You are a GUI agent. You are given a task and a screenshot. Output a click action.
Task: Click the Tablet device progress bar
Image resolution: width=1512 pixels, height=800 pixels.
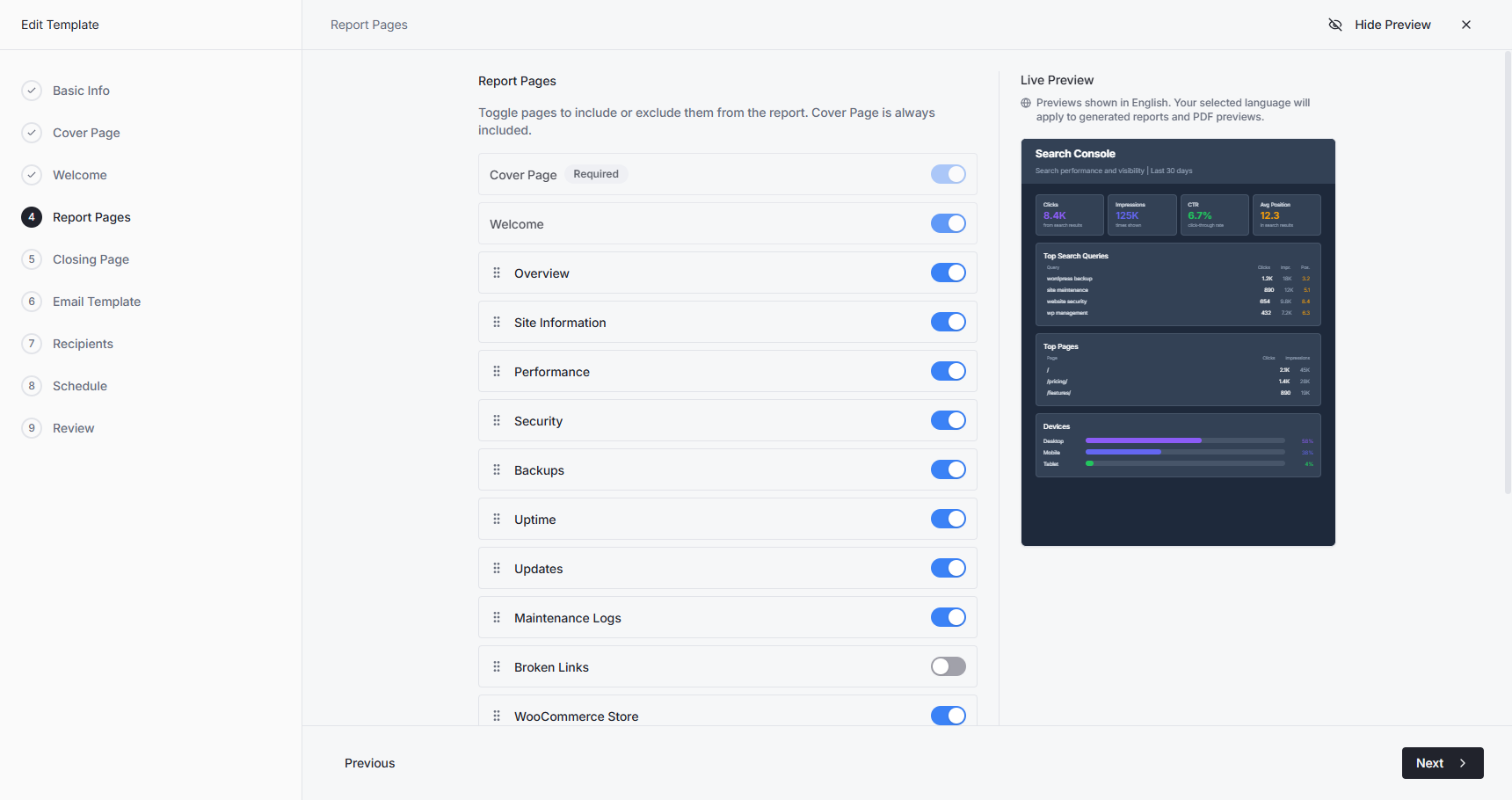click(x=1185, y=463)
